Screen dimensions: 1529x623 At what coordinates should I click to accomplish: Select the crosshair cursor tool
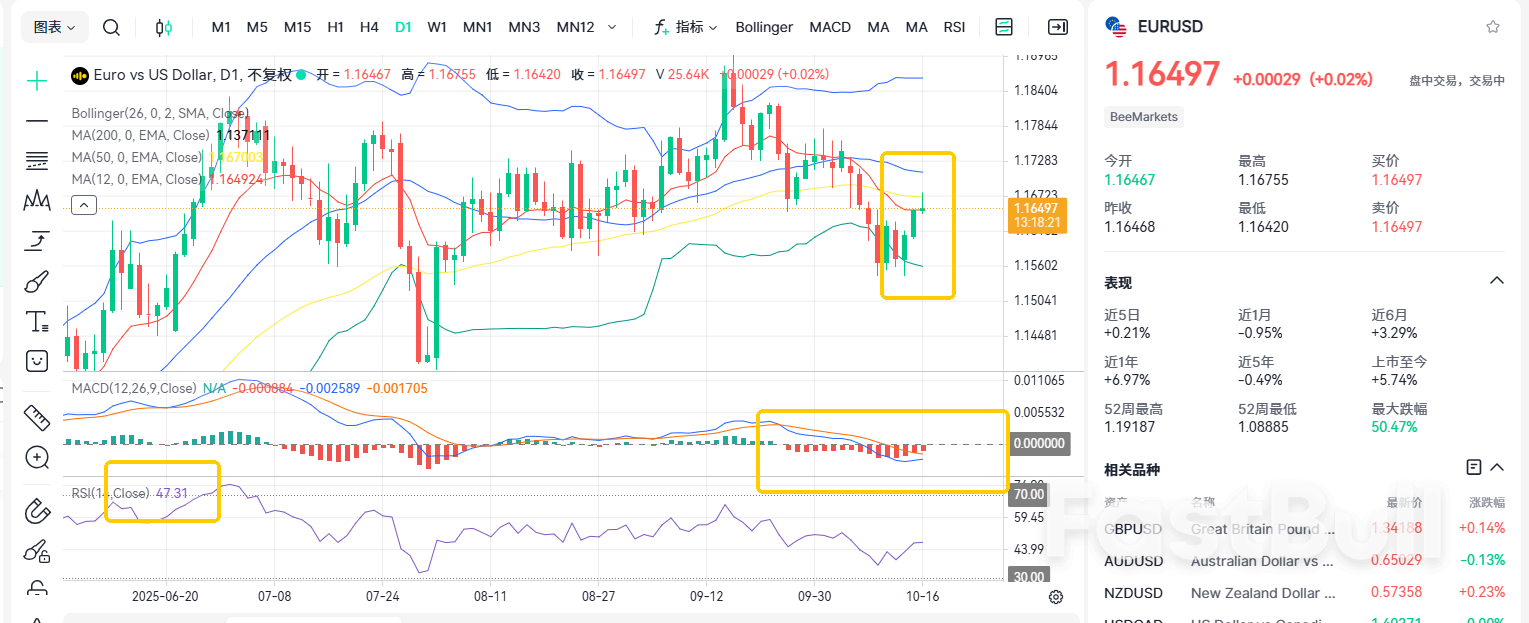coord(37,81)
